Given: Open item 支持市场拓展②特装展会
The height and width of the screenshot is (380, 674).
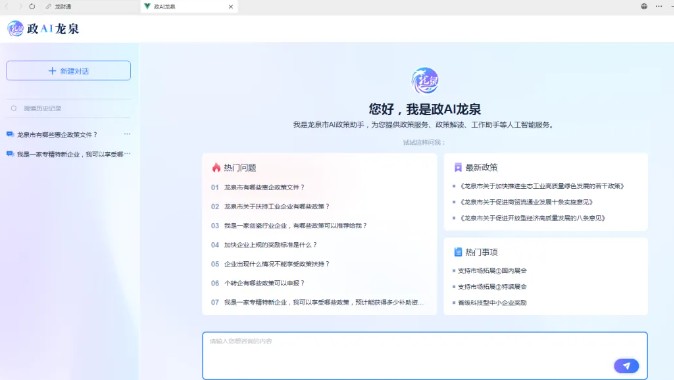Looking at the screenshot, I should point(492,287).
